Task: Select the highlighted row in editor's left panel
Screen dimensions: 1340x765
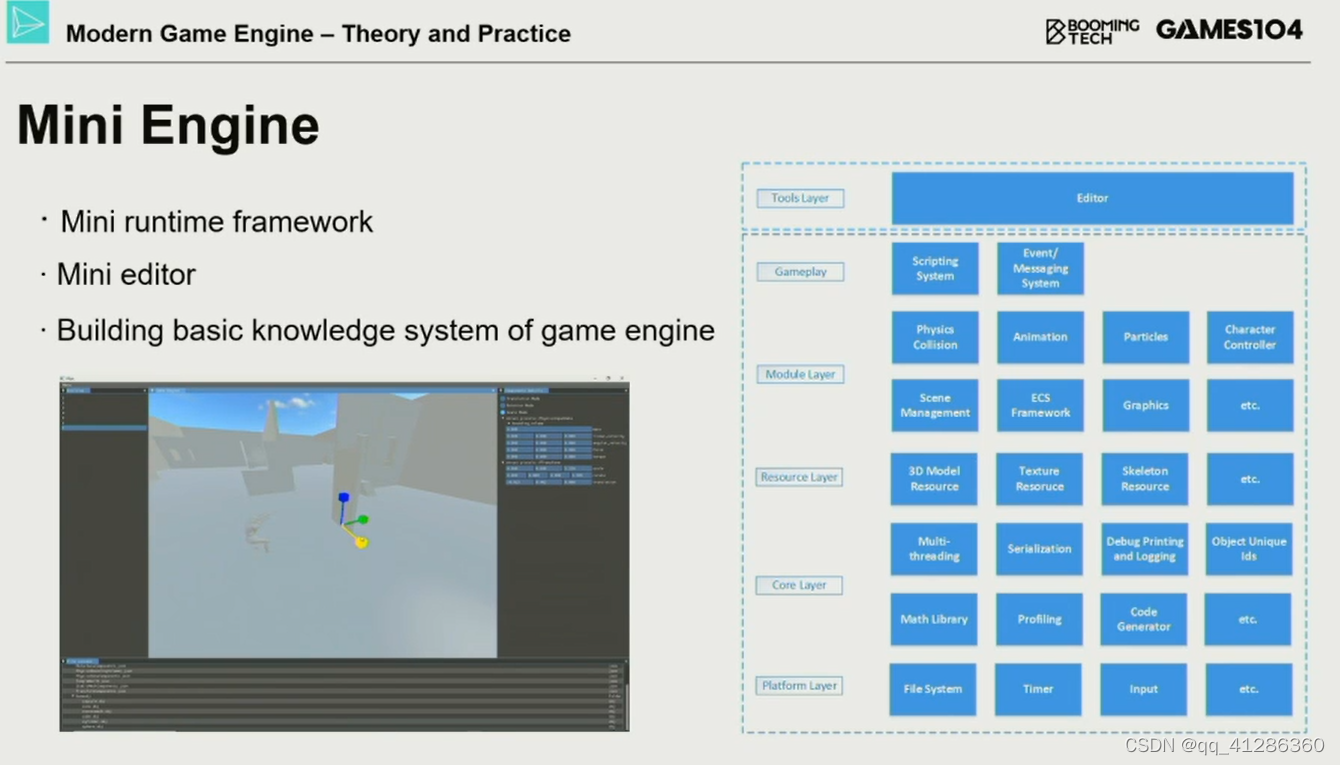Action: 104,428
